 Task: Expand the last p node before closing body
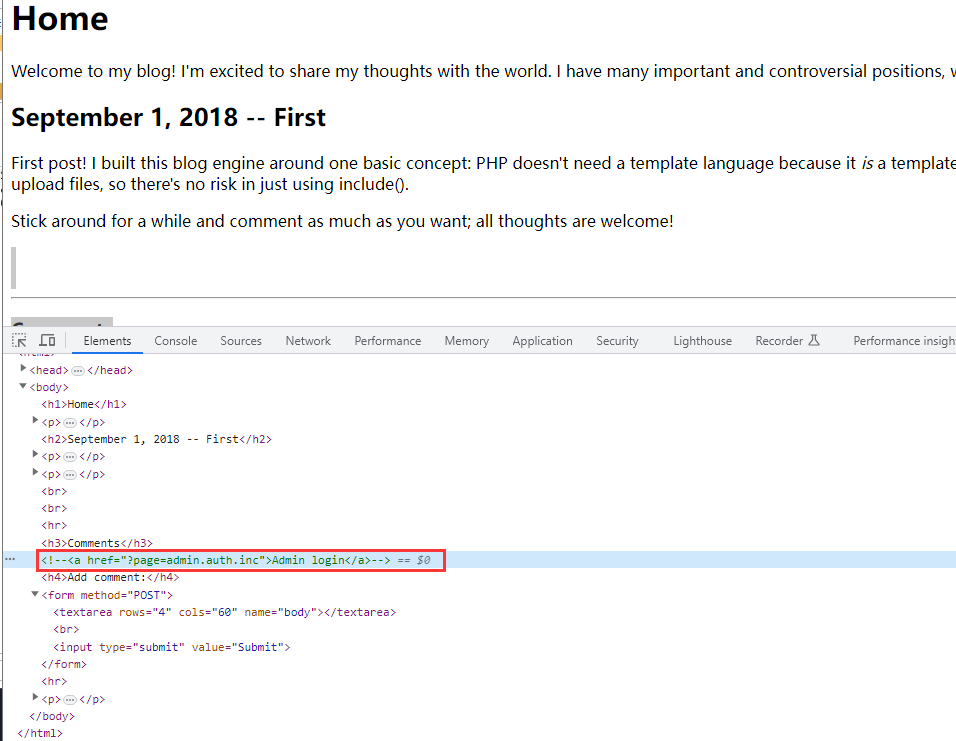(35, 698)
